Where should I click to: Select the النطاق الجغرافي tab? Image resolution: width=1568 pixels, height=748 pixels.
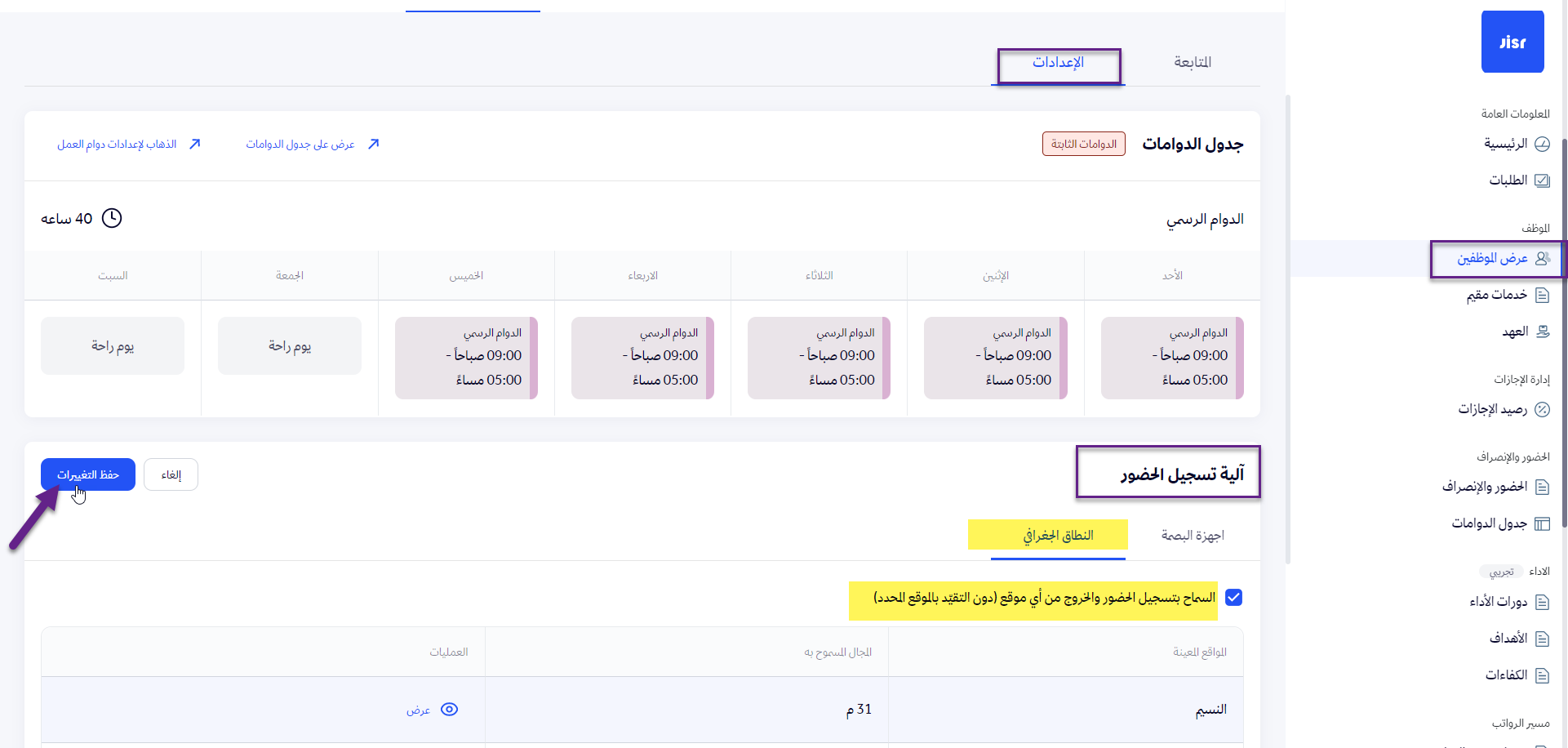1058,536
